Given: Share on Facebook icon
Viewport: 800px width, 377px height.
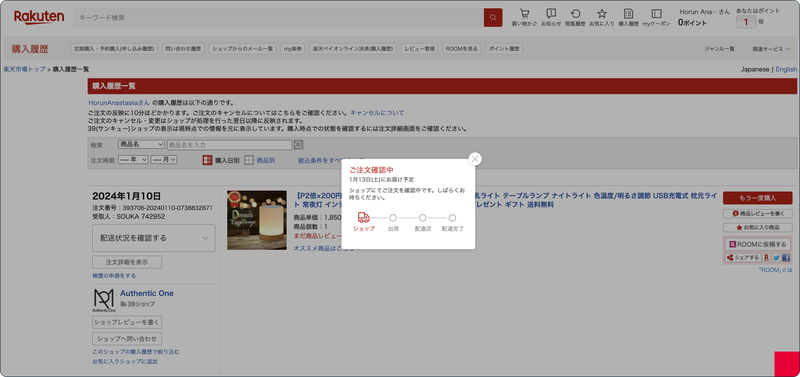Looking at the screenshot, I should pos(786,258).
